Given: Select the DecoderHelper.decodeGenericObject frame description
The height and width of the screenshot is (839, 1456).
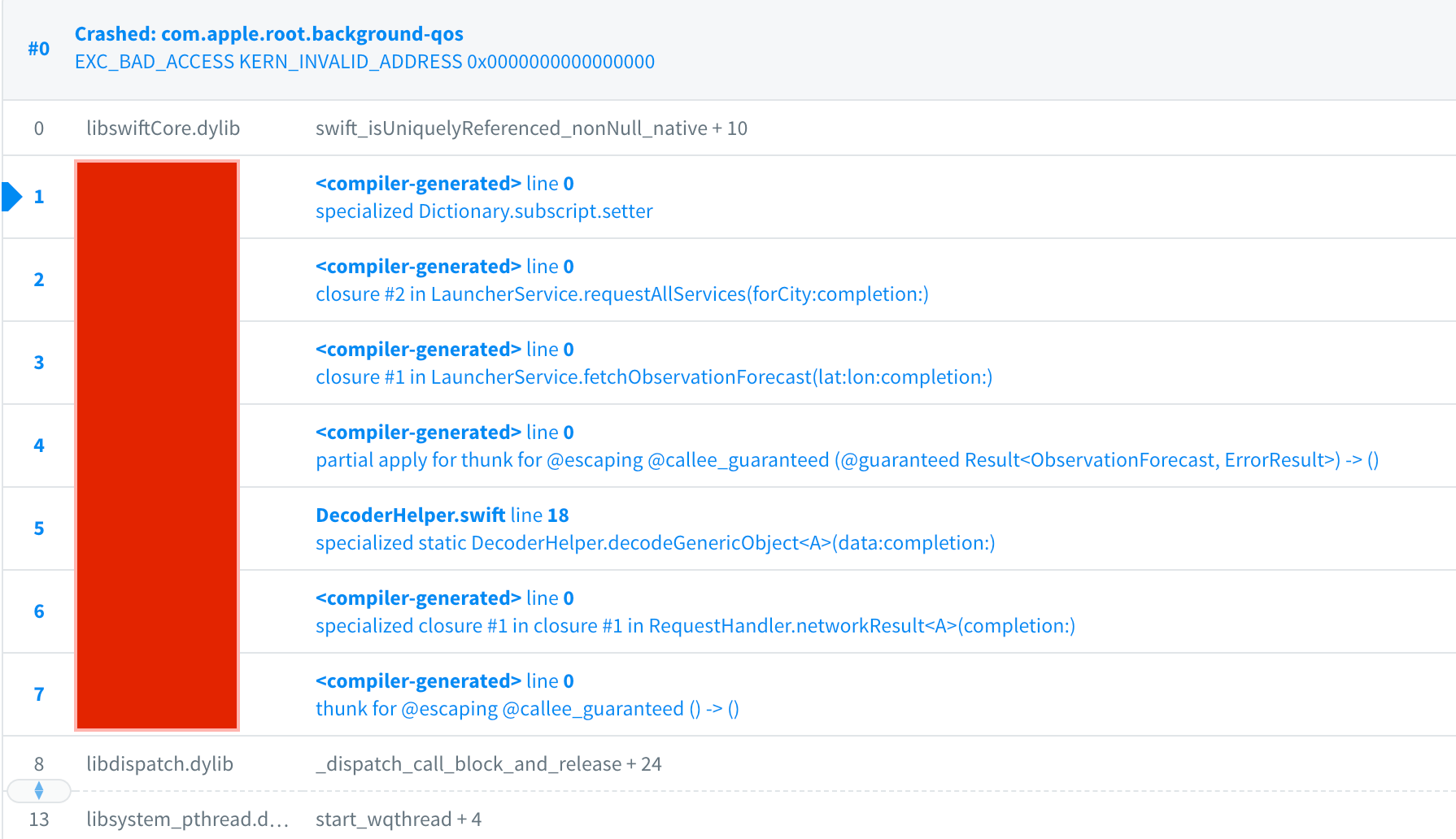Looking at the screenshot, I should coord(656,543).
